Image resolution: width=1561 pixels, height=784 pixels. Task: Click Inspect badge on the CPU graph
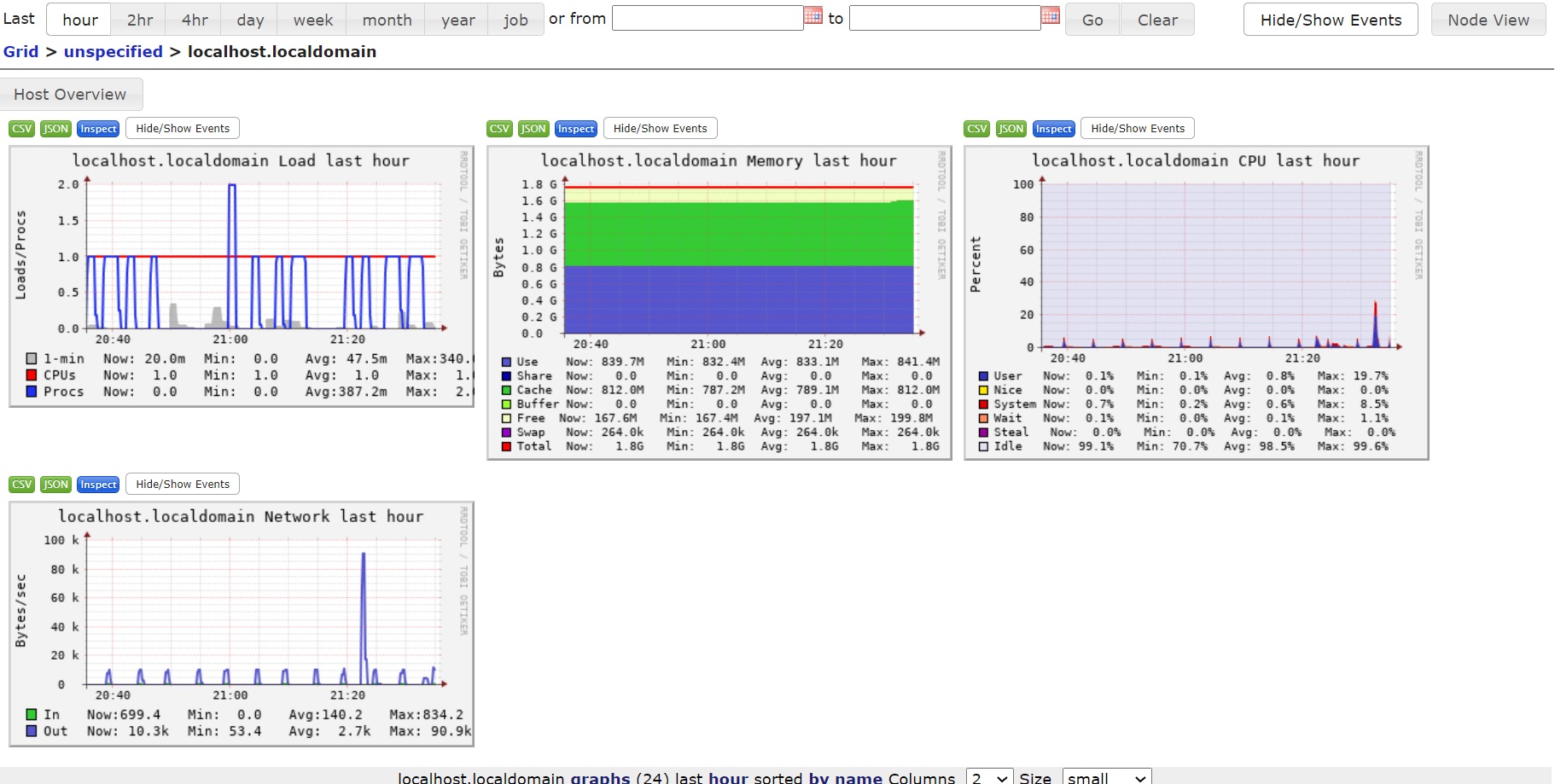1053,129
